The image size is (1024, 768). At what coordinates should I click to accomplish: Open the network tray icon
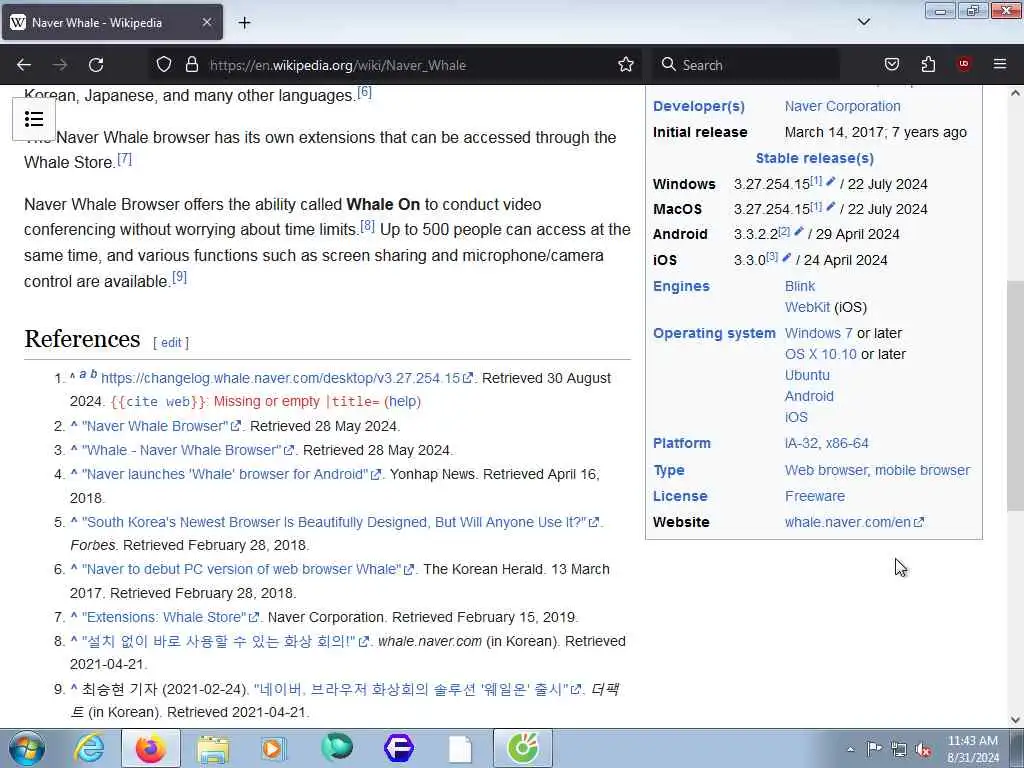899,750
